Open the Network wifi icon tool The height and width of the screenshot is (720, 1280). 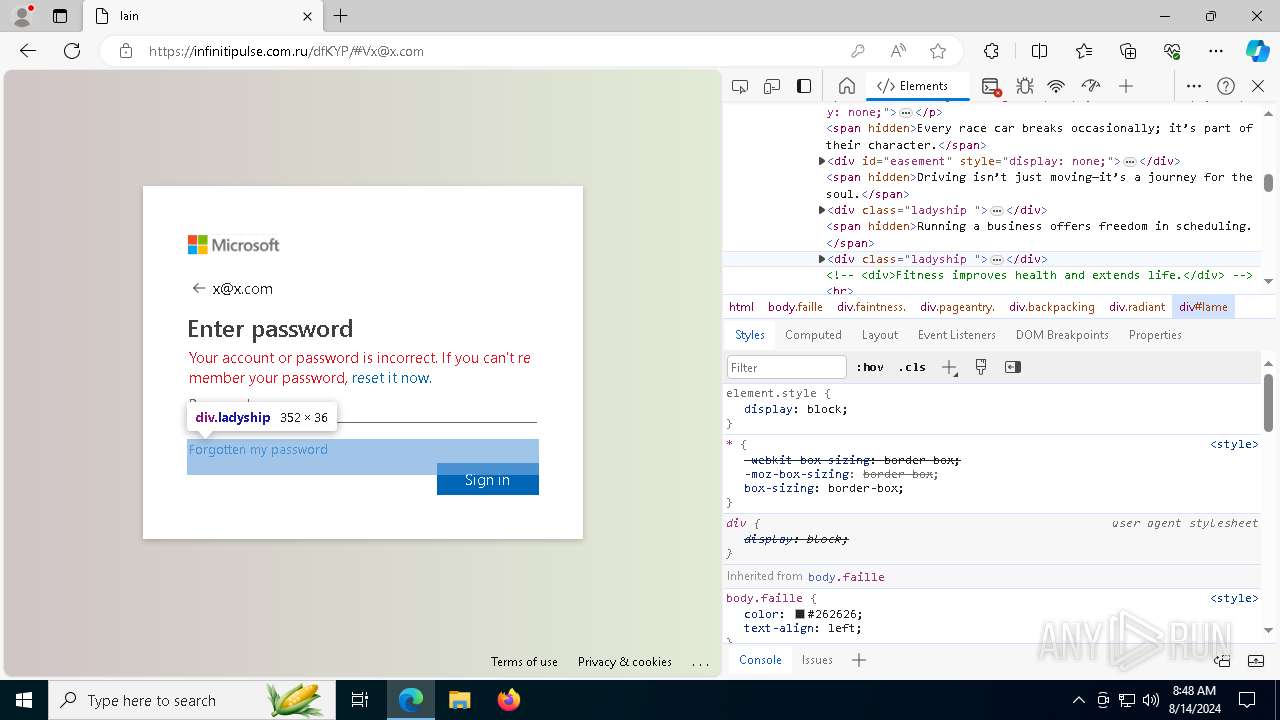[1056, 86]
